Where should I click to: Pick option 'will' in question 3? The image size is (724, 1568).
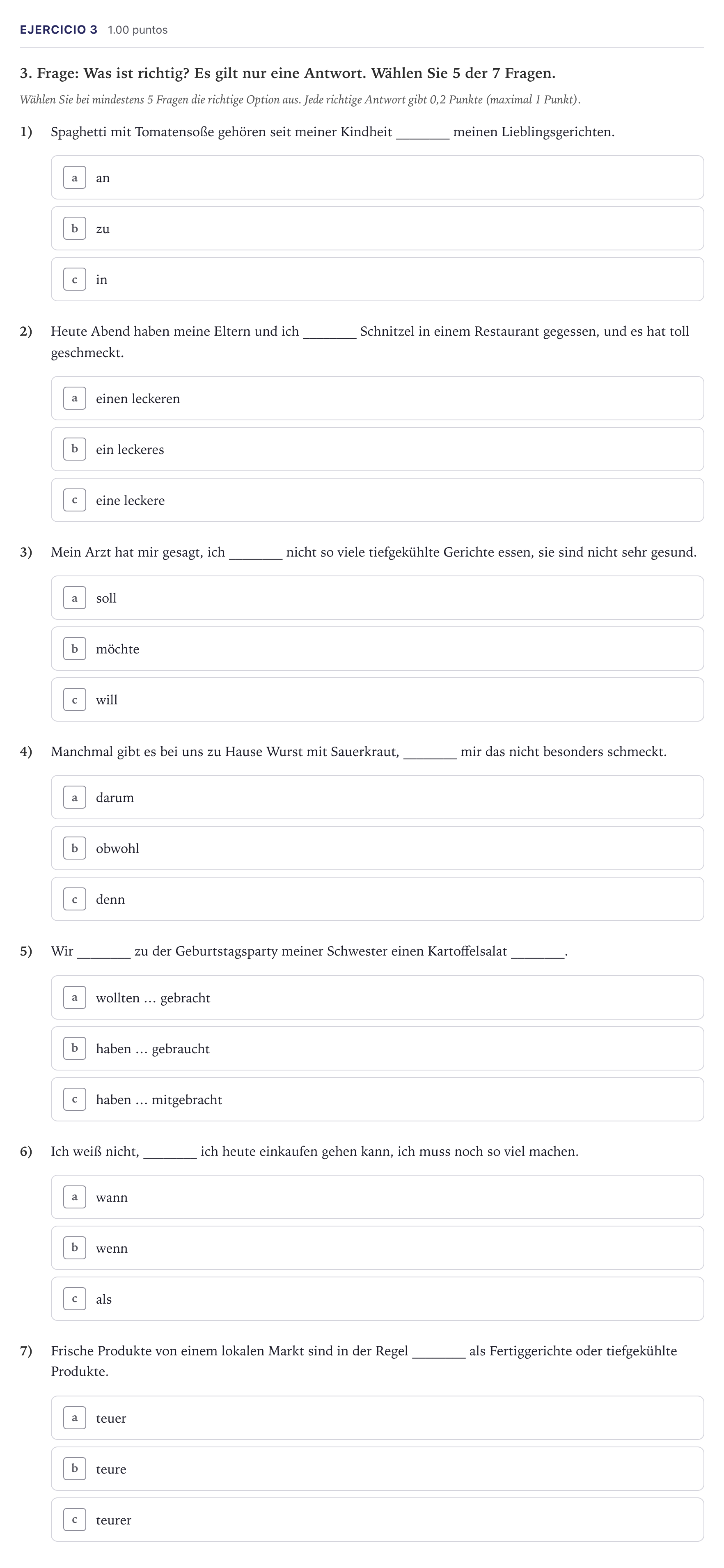pos(377,699)
